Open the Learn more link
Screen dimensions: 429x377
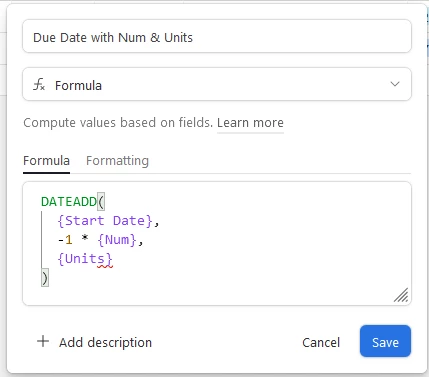point(250,123)
